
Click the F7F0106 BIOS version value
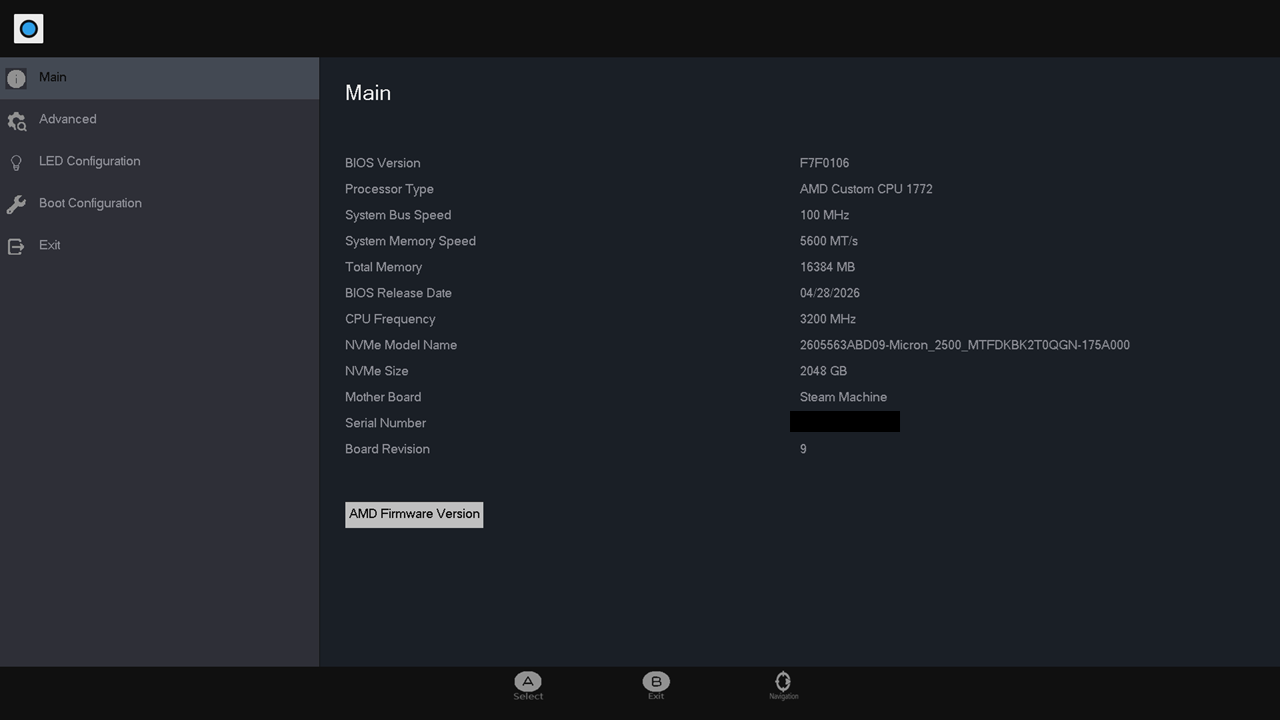pyautogui.click(x=824, y=163)
